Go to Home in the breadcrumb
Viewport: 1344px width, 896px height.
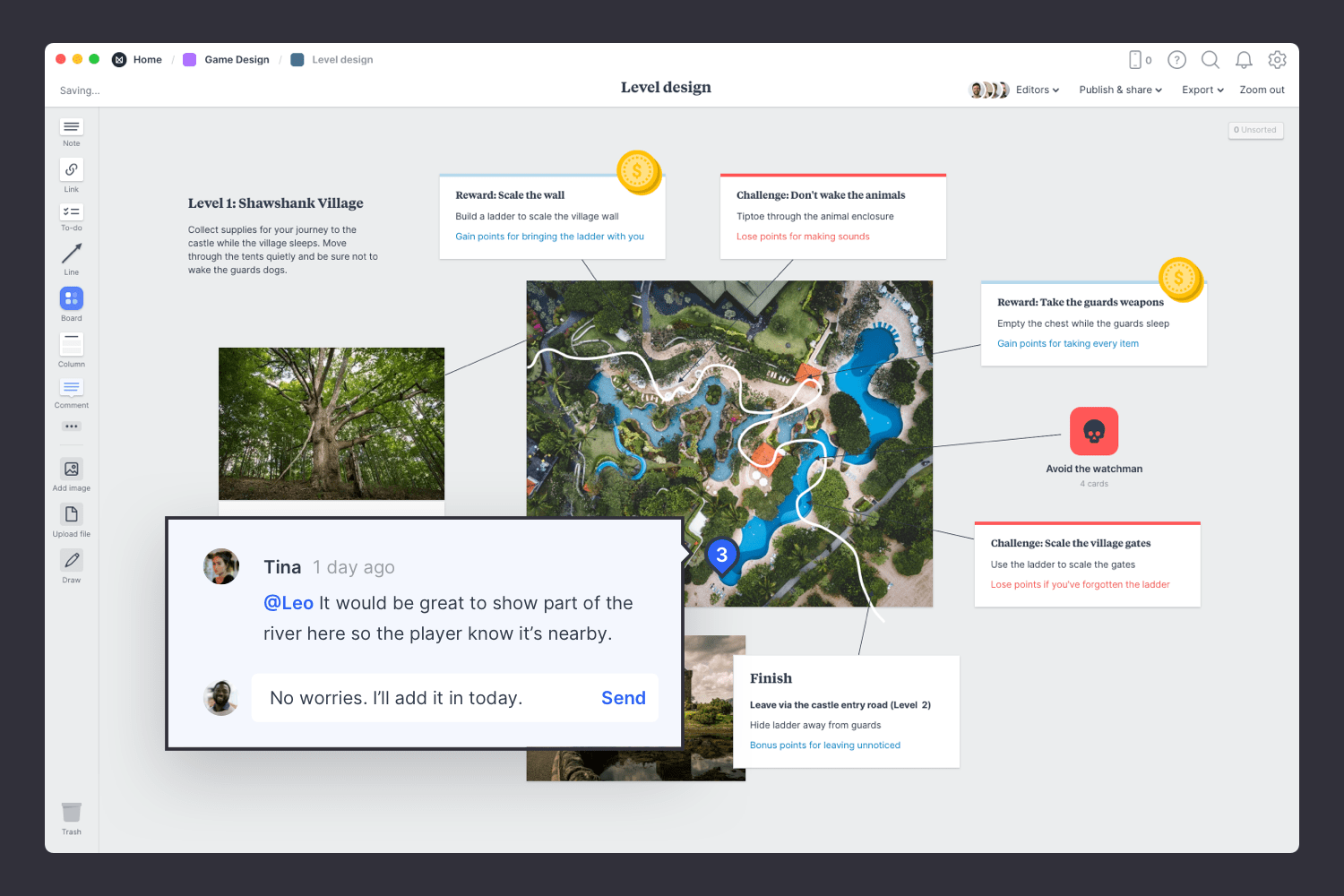coord(147,59)
